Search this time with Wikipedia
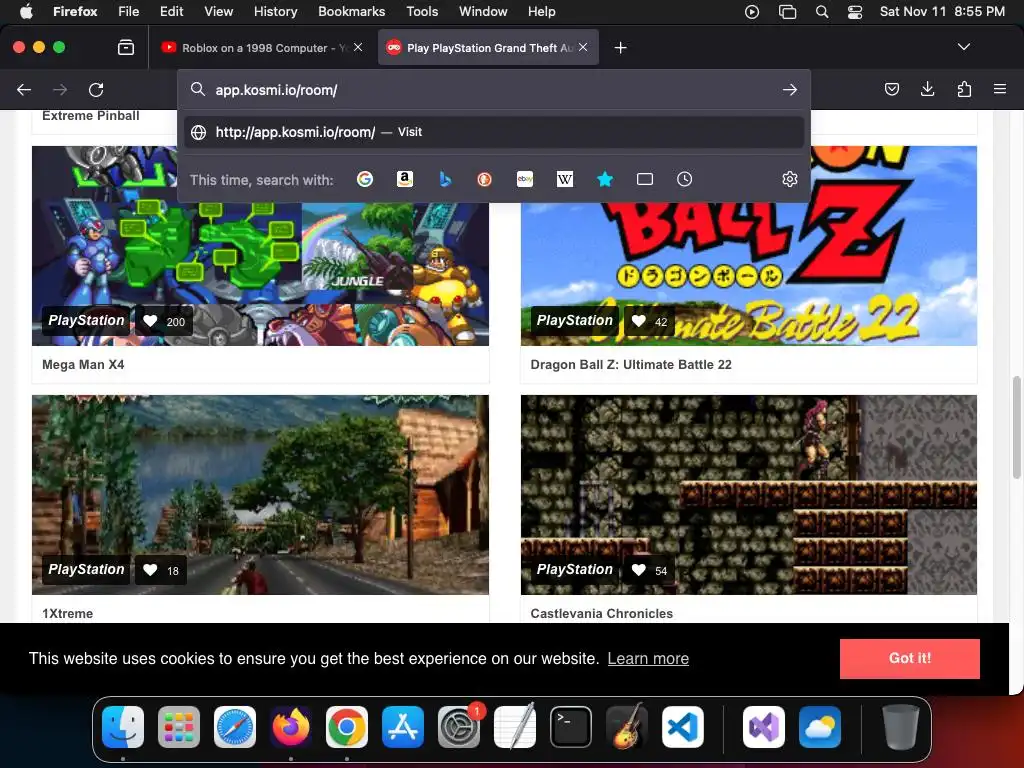 (565, 179)
